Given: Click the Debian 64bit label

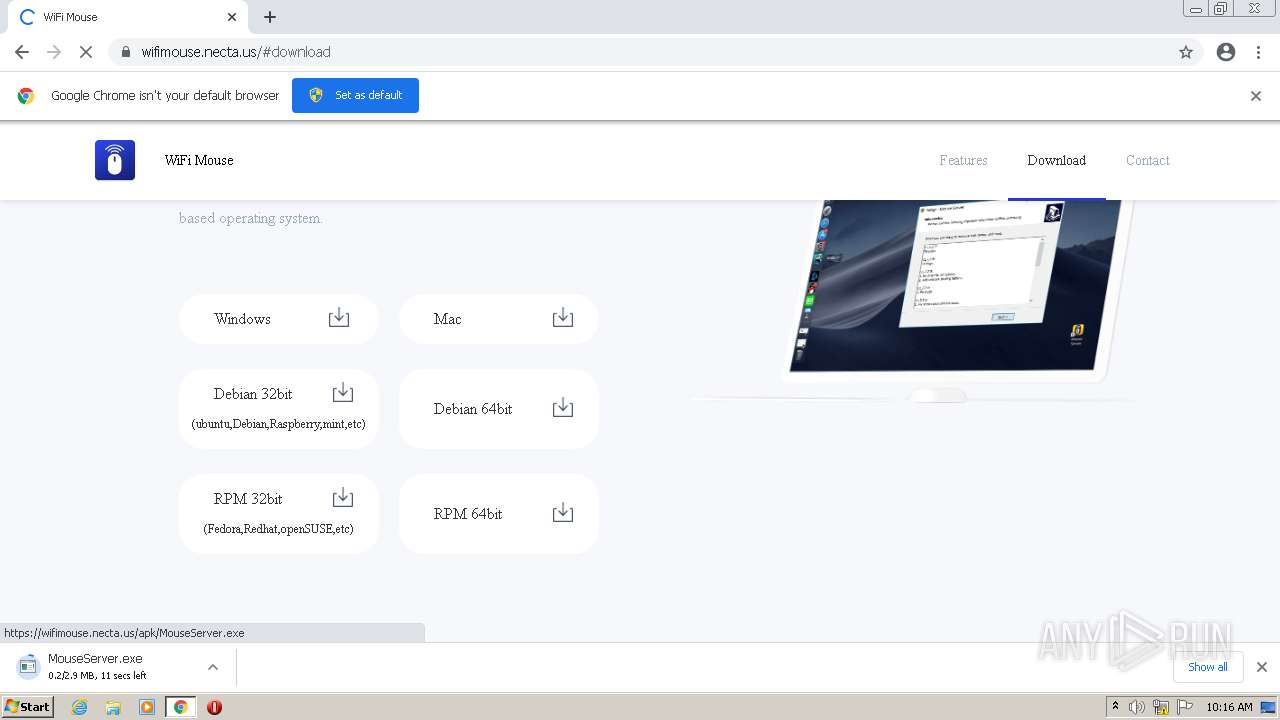Looking at the screenshot, I should (473, 409).
